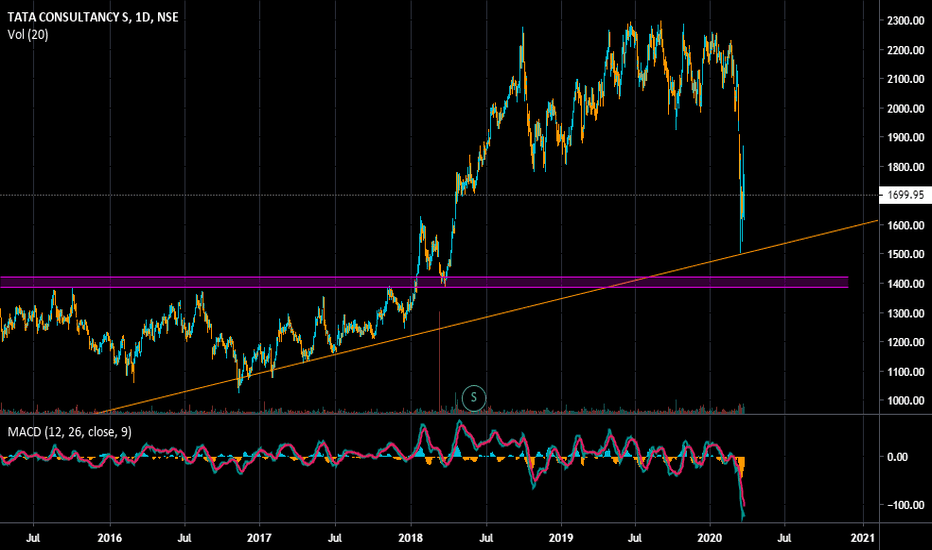The image size is (932, 550).
Task: Click the tall red volume spike bar
Action: point(439,363)
